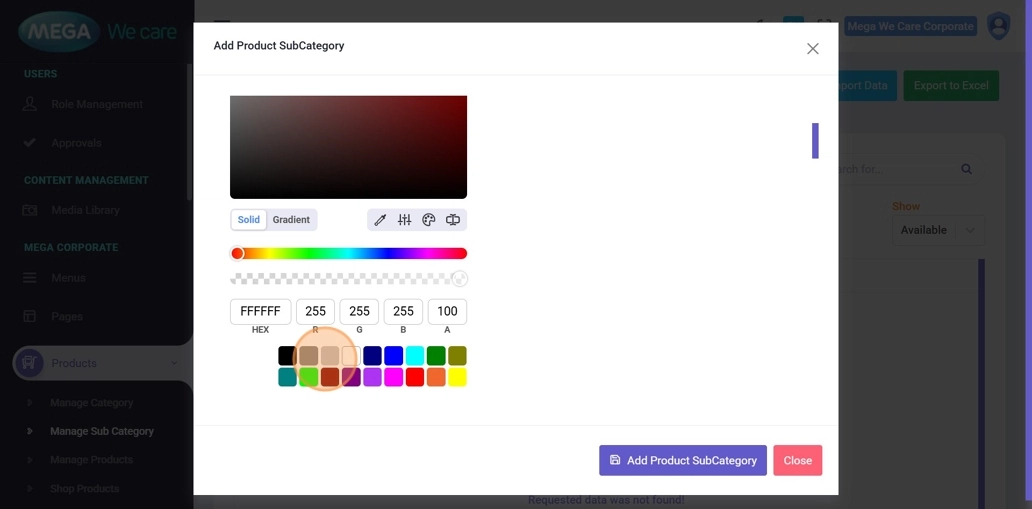Click the Products cart icon in sidebar
Image resolution: width=1032 pixels, height=509 pixels.
29,363
